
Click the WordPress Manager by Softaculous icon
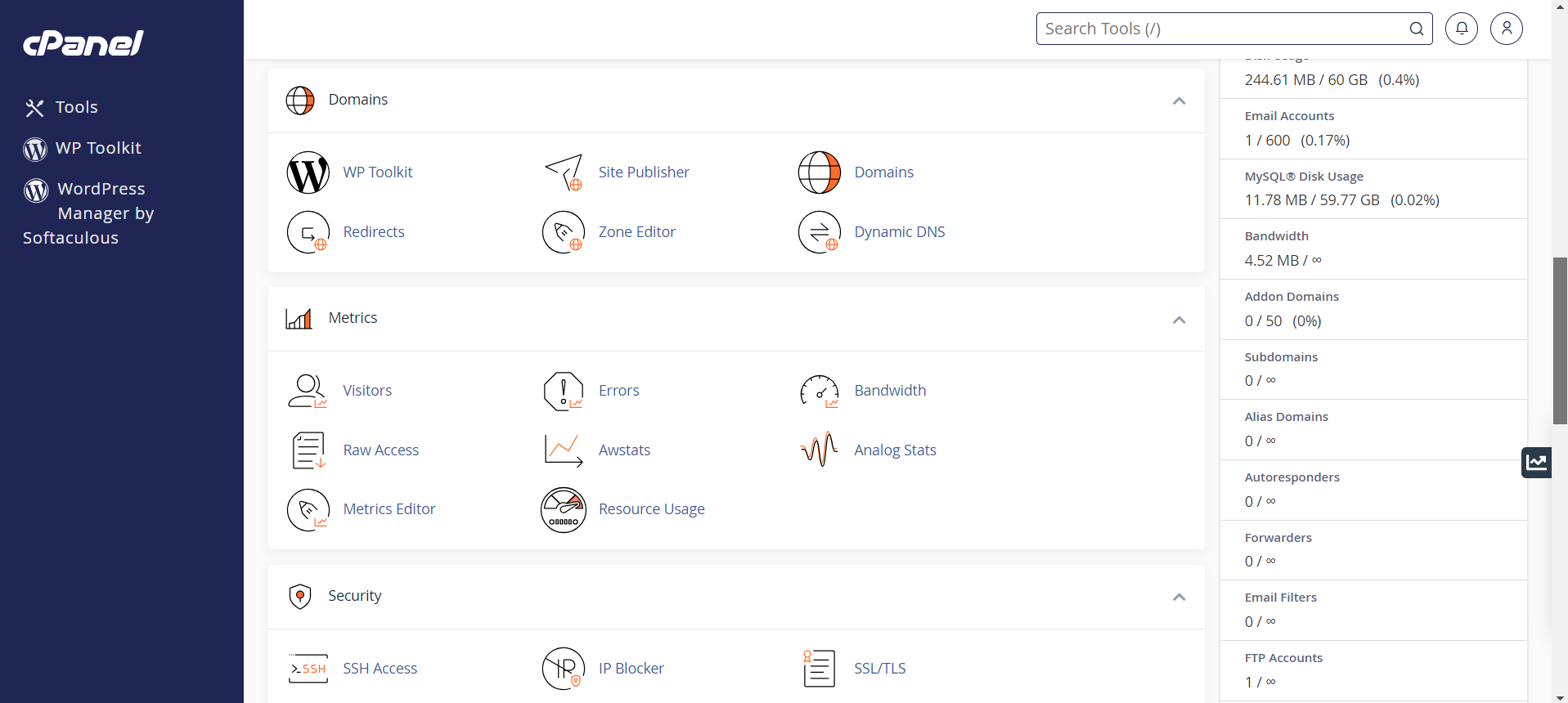pos(36,190)
